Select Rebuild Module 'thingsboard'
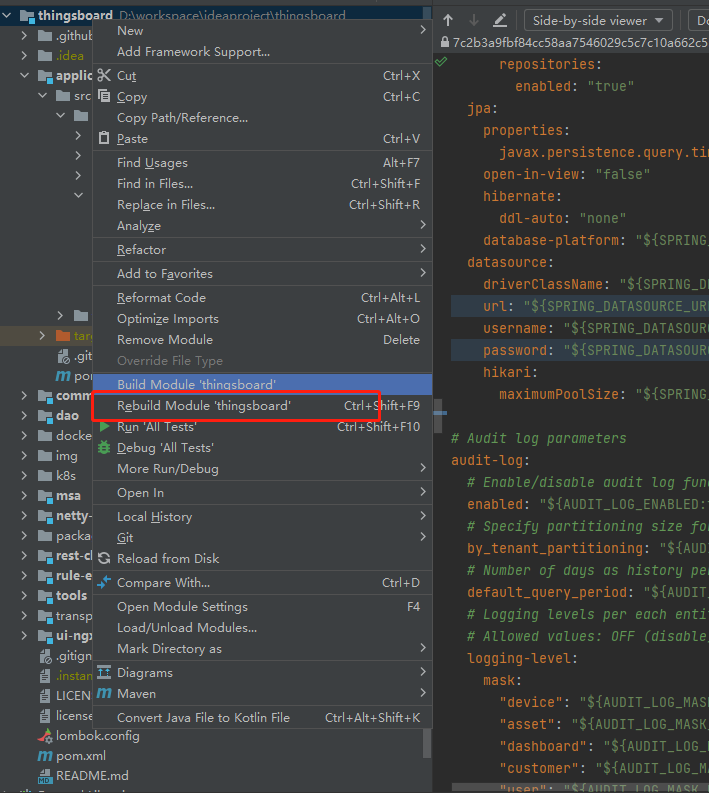The width and height of the screenshot is (709, 793). point(262,406)
